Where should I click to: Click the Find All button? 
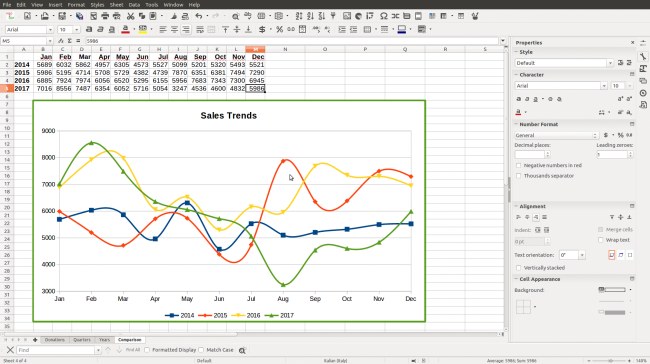(133, 350)
